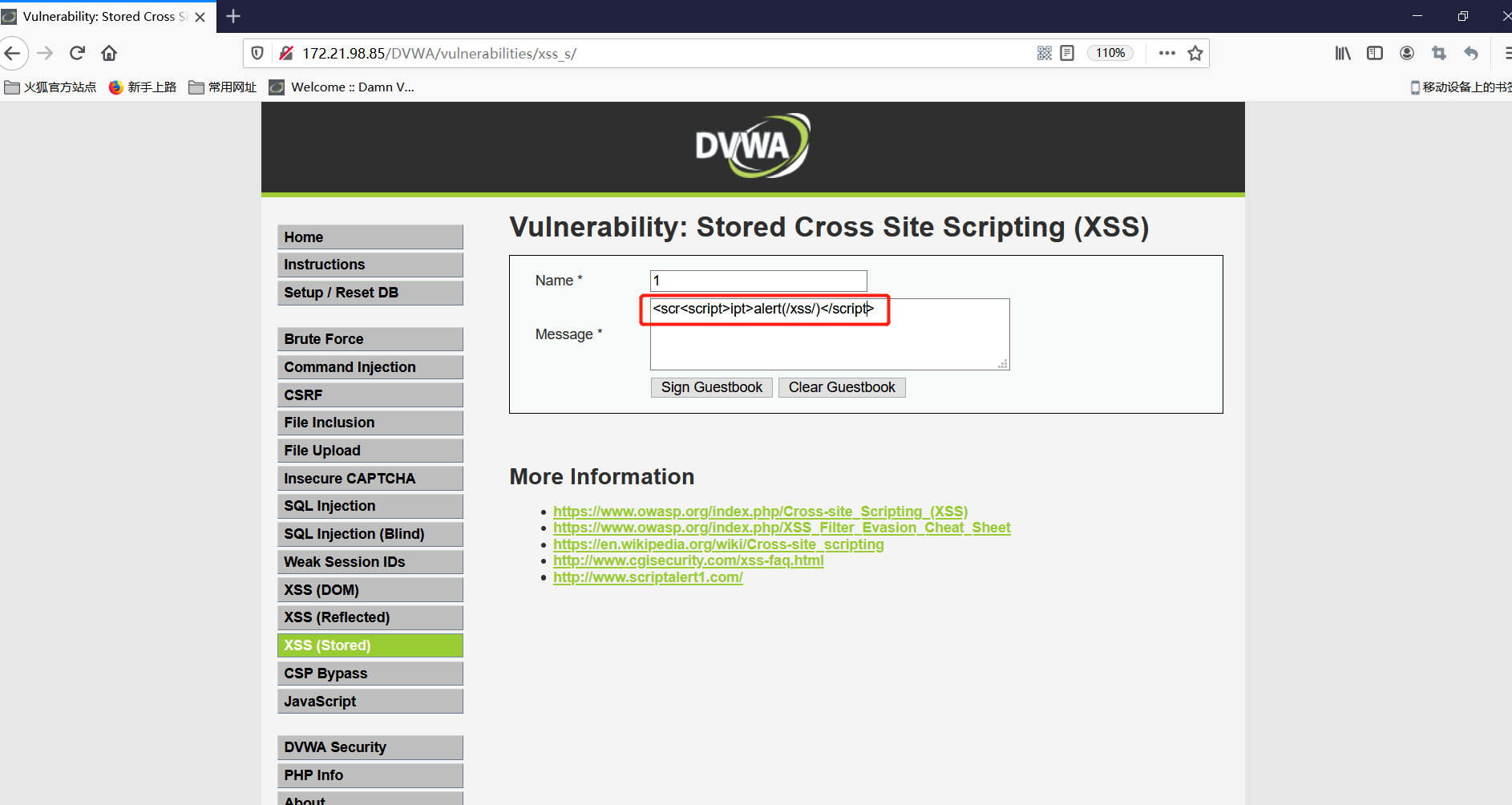Screen dimensions: 1512x805
Task: Open XSS (DOM) page
Action: [x=370, y=590]
